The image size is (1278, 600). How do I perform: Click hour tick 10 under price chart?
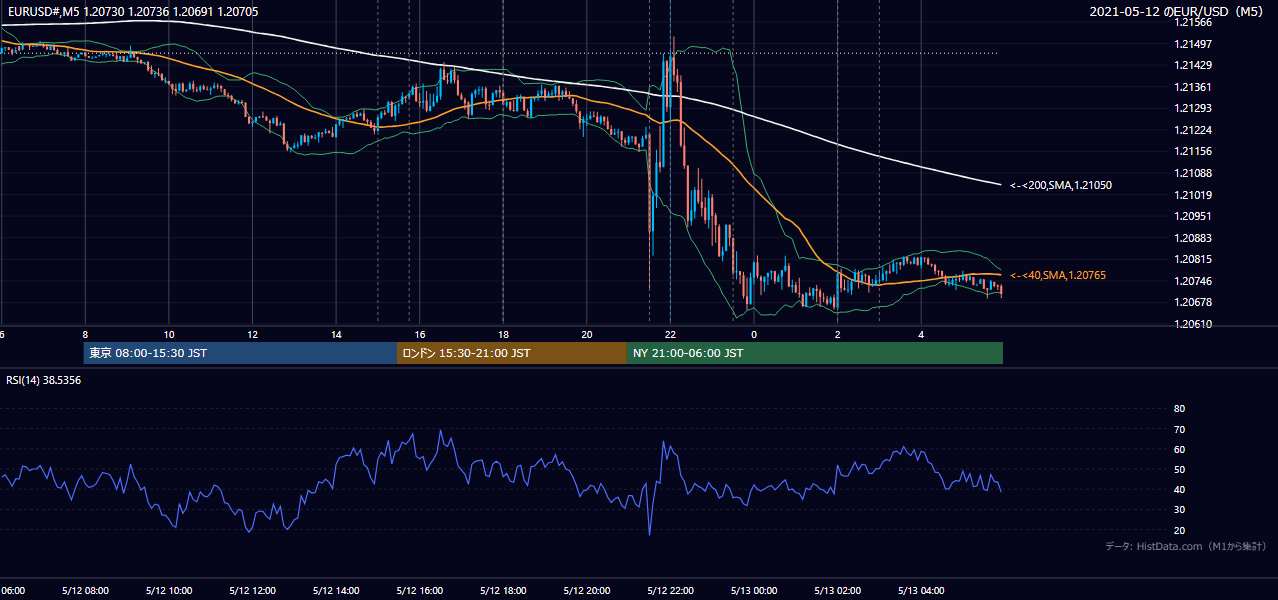tap(169, 334)
